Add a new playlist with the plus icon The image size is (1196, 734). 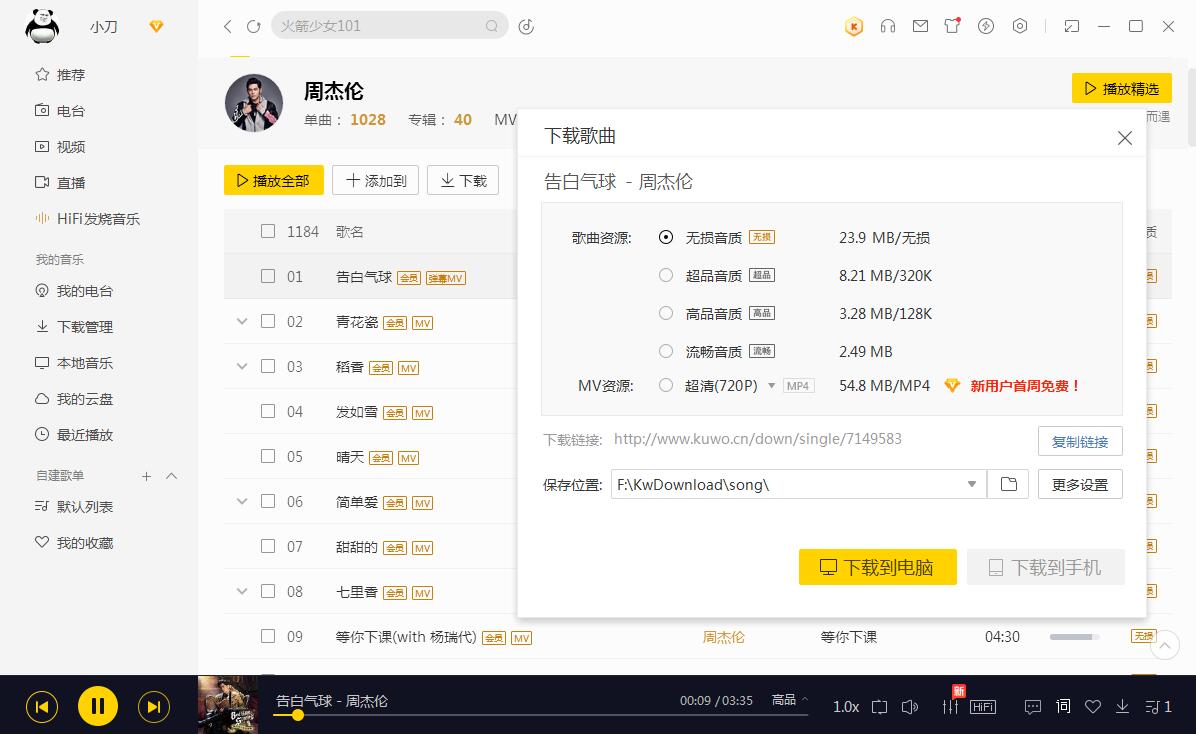point(146,476)
